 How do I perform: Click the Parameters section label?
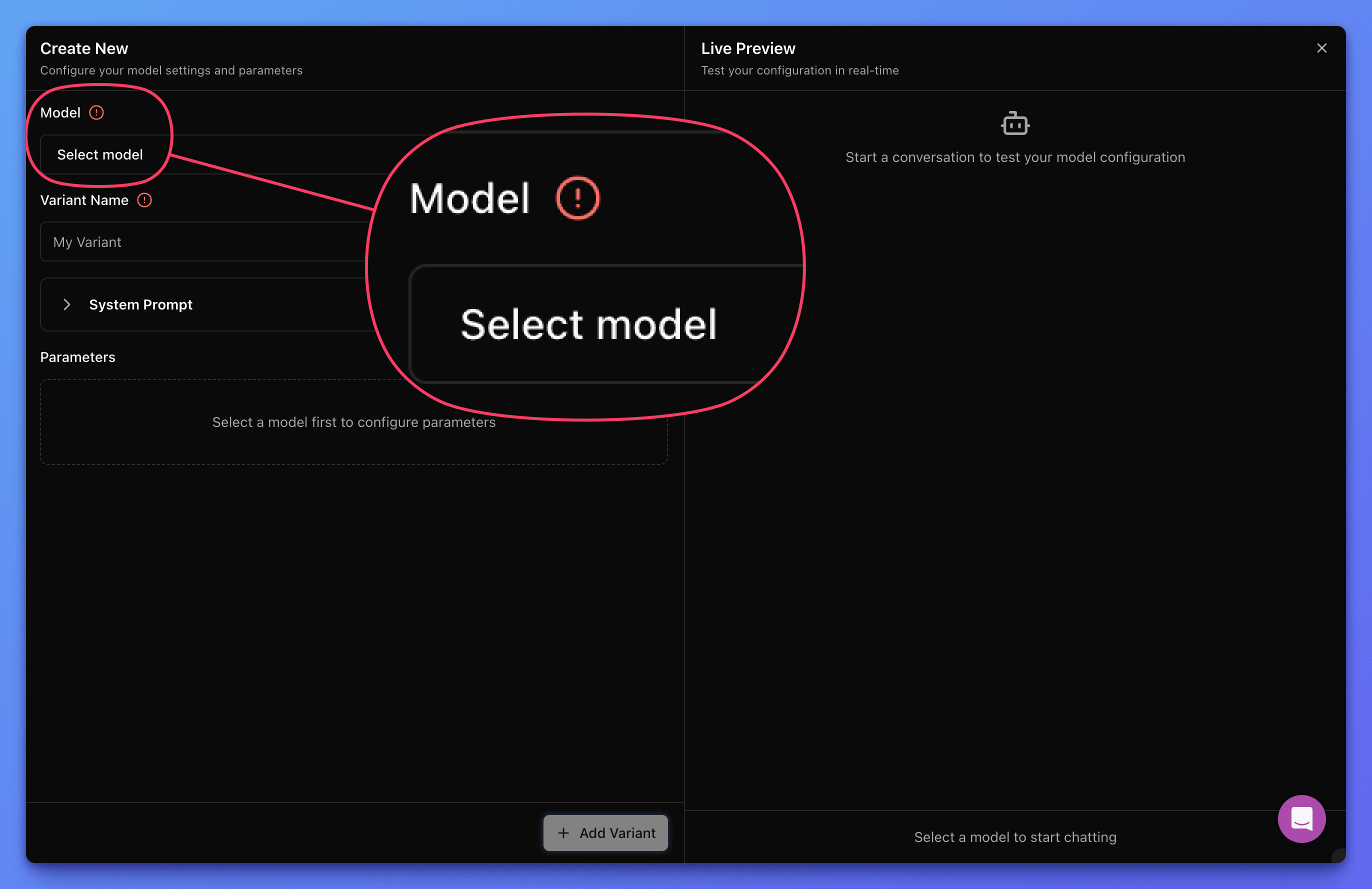coord(78,357)
